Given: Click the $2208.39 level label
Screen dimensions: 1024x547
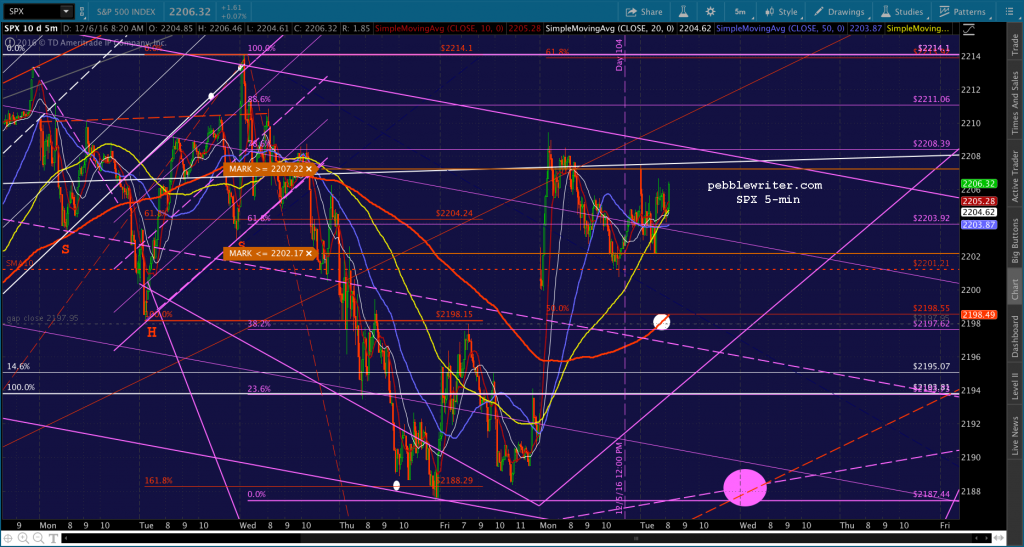Looking at the screenshot, I should (x=931, y=144).
